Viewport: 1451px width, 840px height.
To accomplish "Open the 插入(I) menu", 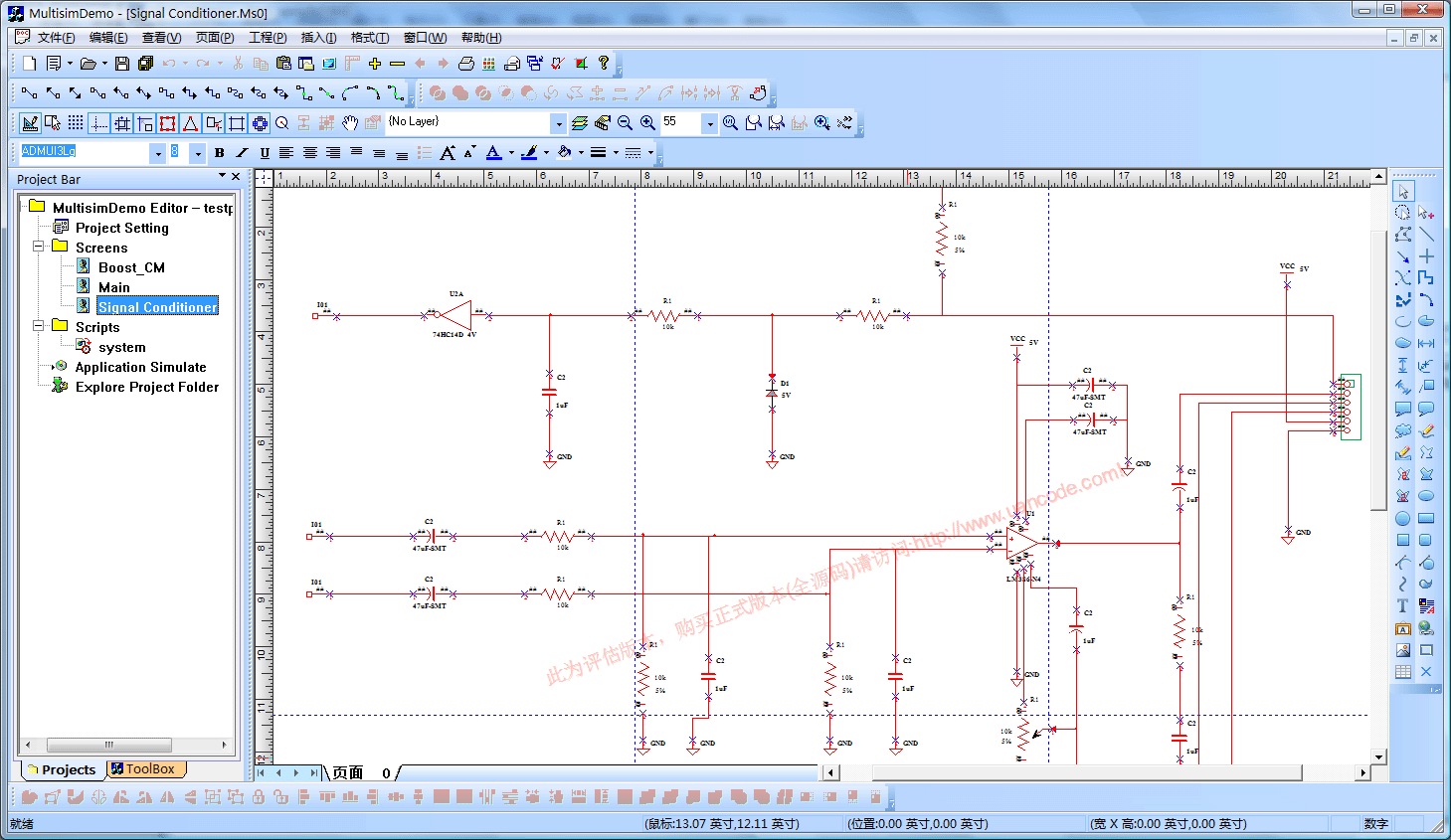I will tap(318, 38).
